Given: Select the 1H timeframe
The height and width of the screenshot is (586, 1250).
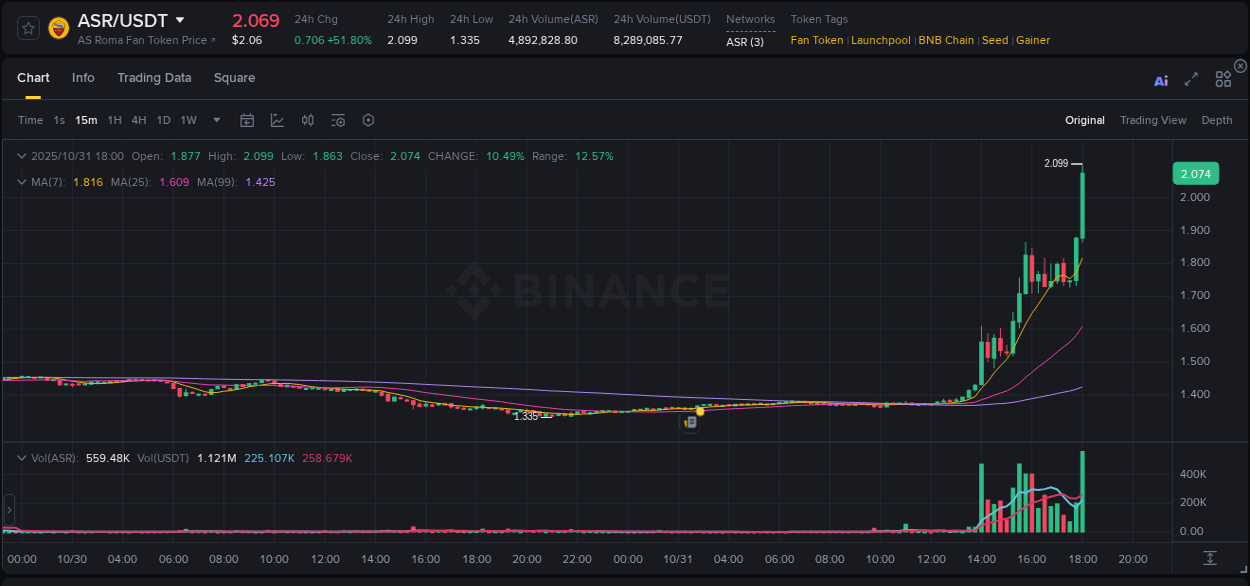Looking at the screenshot, I should pyautogui.click(x=114, y=119).
